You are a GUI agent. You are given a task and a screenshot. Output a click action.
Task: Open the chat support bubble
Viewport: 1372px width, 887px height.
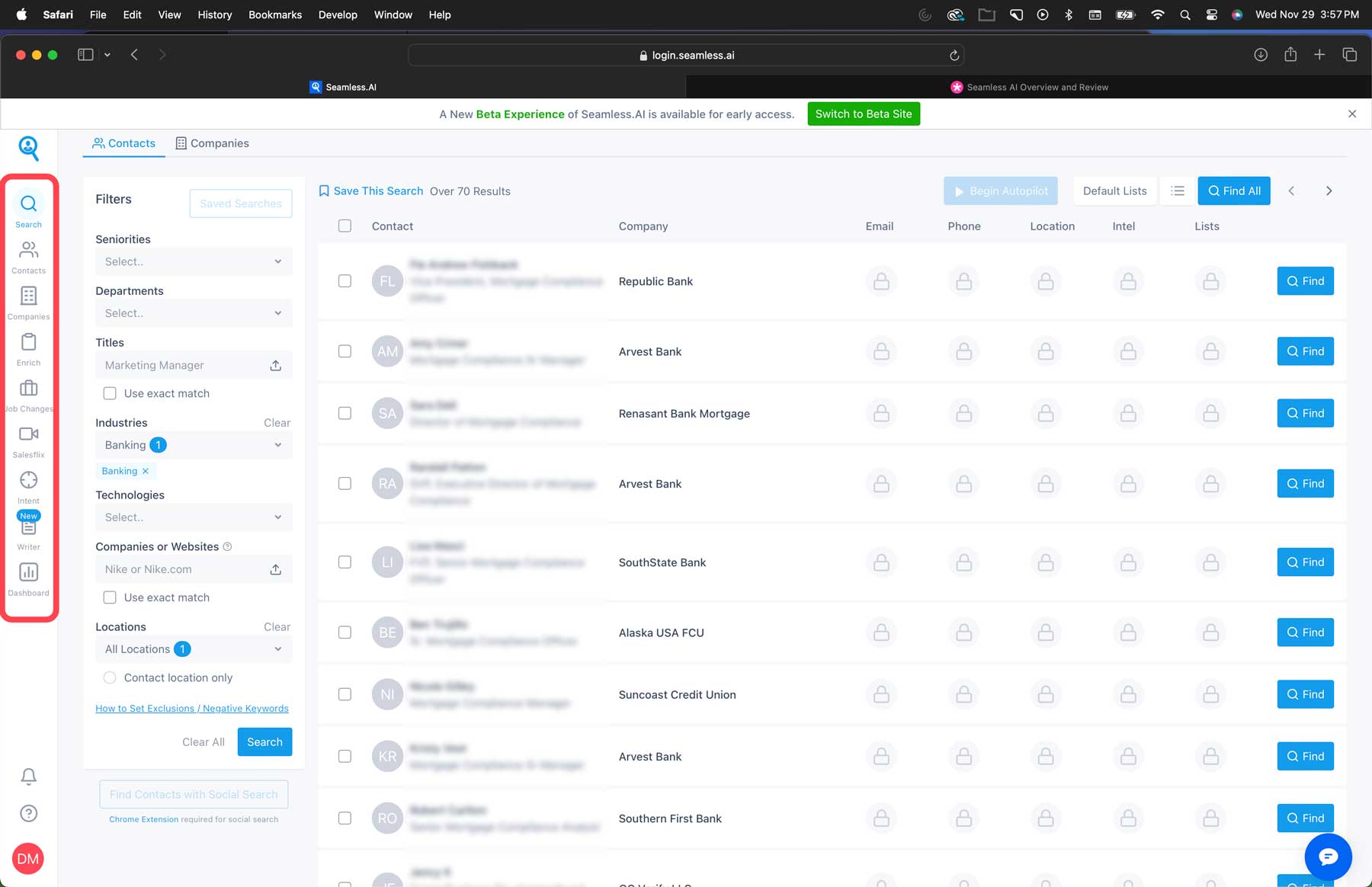(x=1328, y=857)
